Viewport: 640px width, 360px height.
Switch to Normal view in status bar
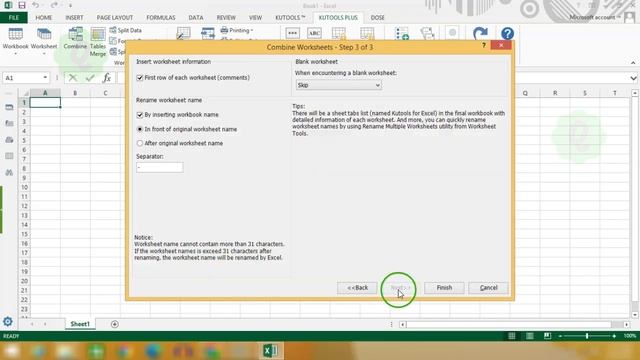click(511, 336)
